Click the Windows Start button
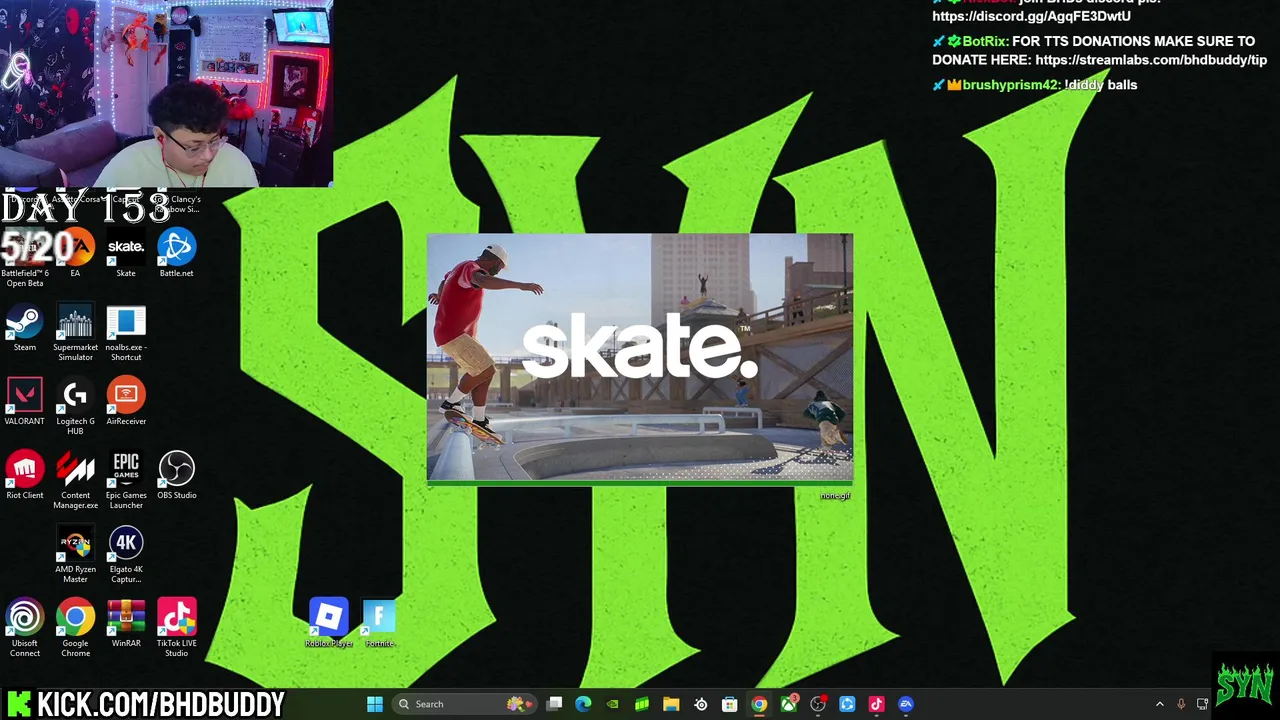1280x720 pixels. [x=375, y=704]
